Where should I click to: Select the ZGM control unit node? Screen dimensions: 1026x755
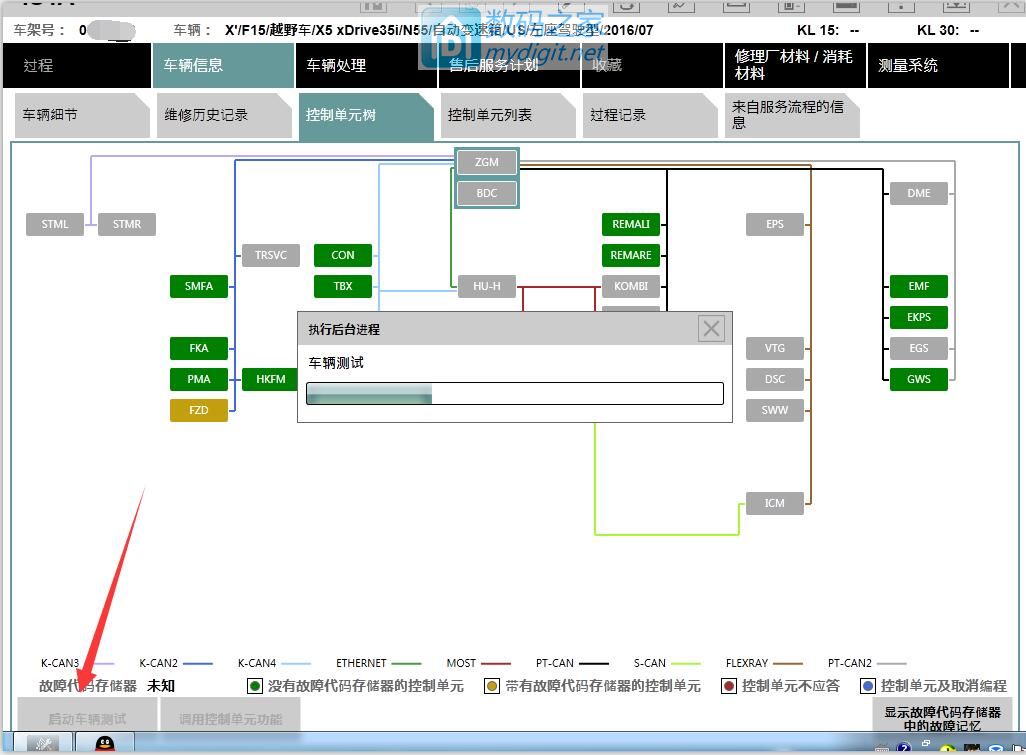(x=487, y=162)
